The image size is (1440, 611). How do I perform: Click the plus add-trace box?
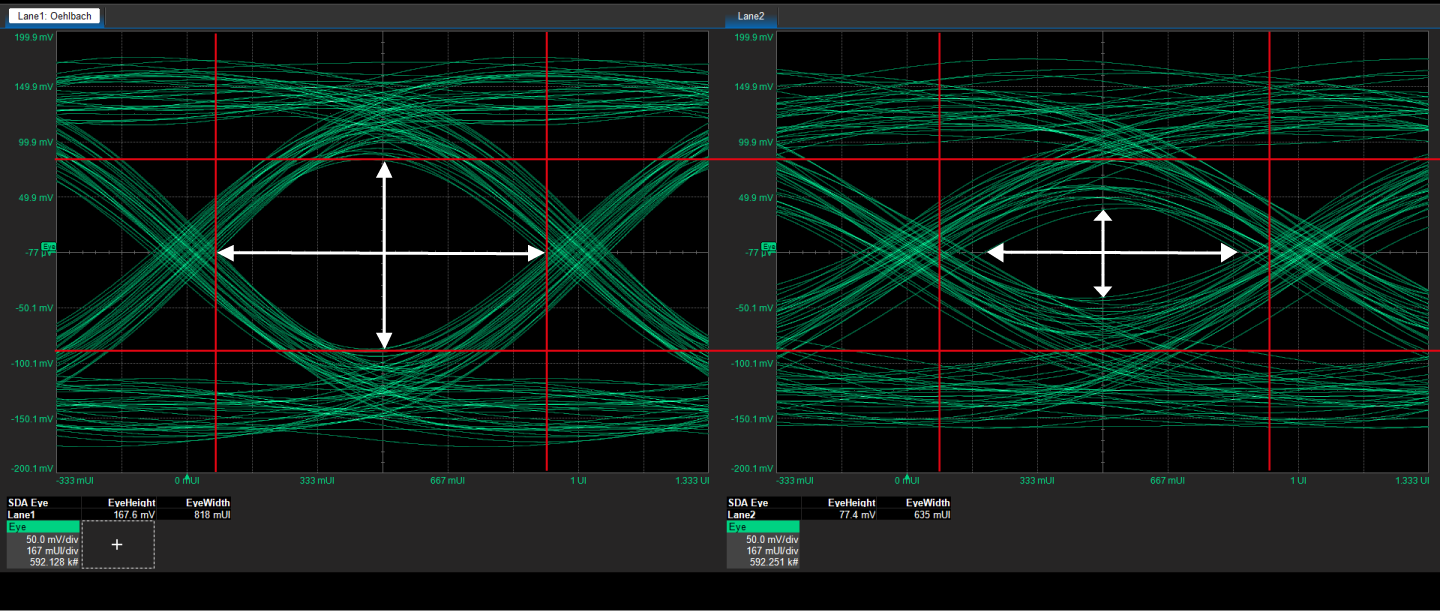(x=118, y=544)
